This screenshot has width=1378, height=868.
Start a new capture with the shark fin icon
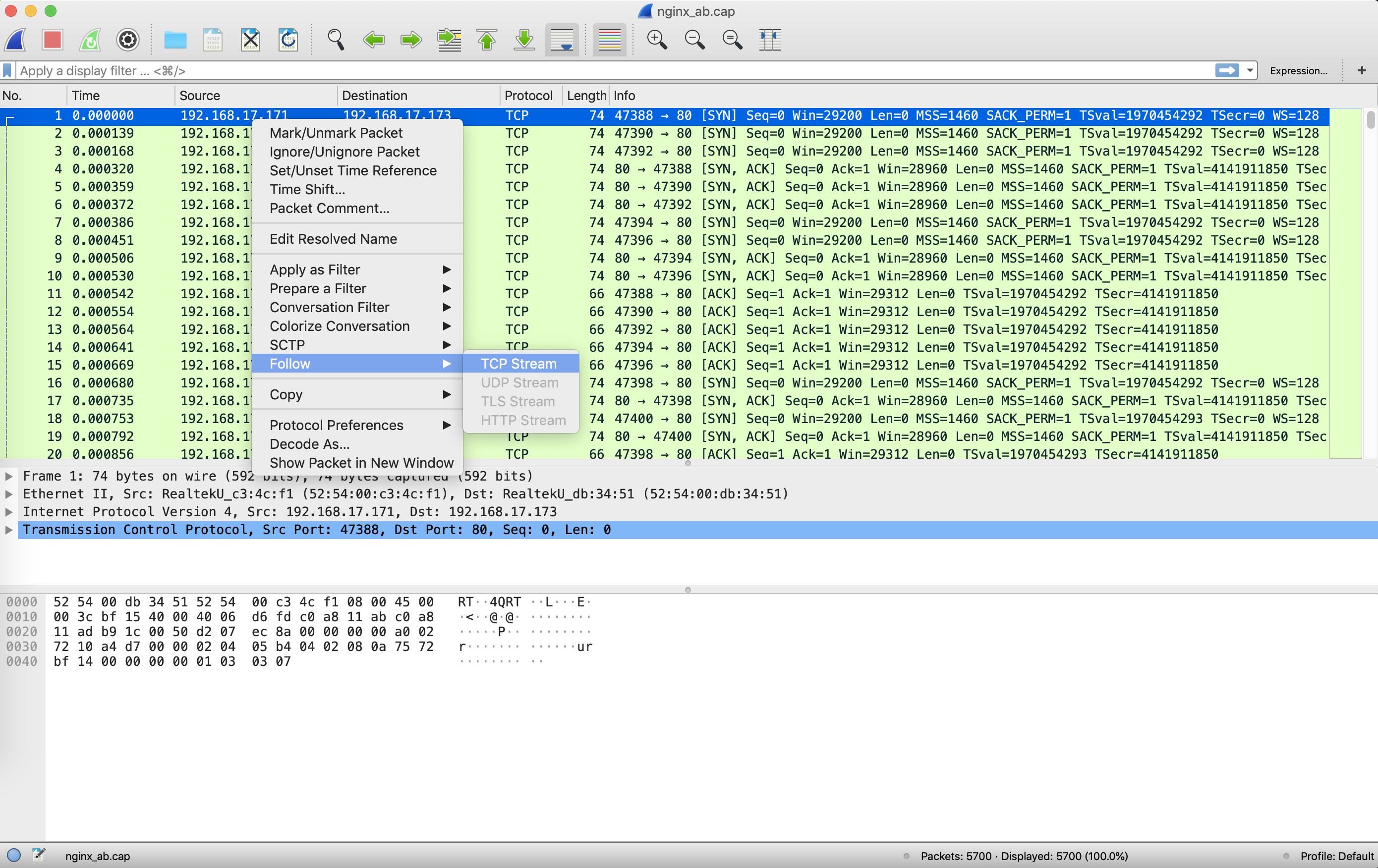pyautogui.click(x=15, y=40)
